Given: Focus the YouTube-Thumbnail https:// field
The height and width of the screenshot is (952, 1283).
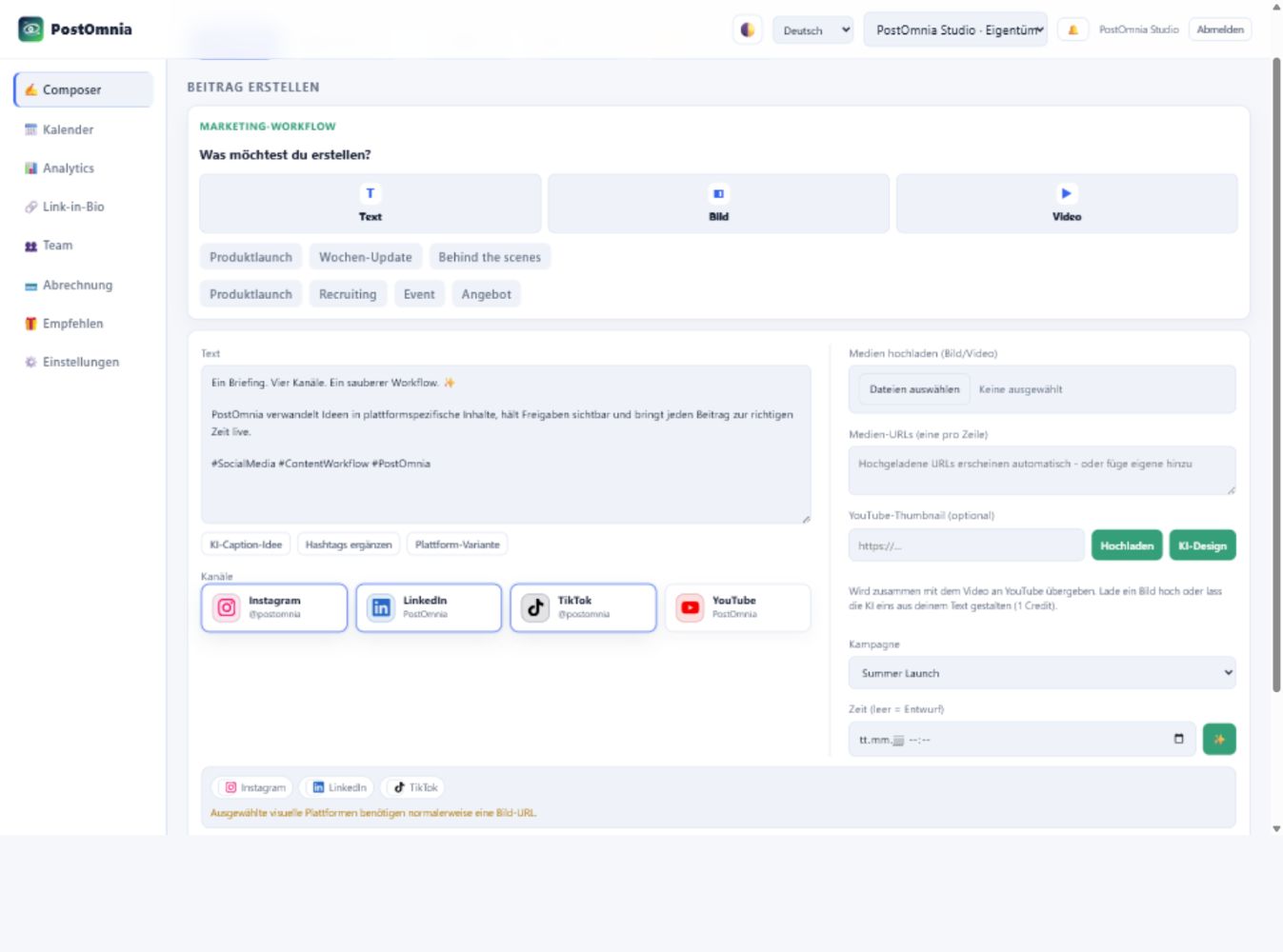Looking at the screenshot, I should click(966, 545).
